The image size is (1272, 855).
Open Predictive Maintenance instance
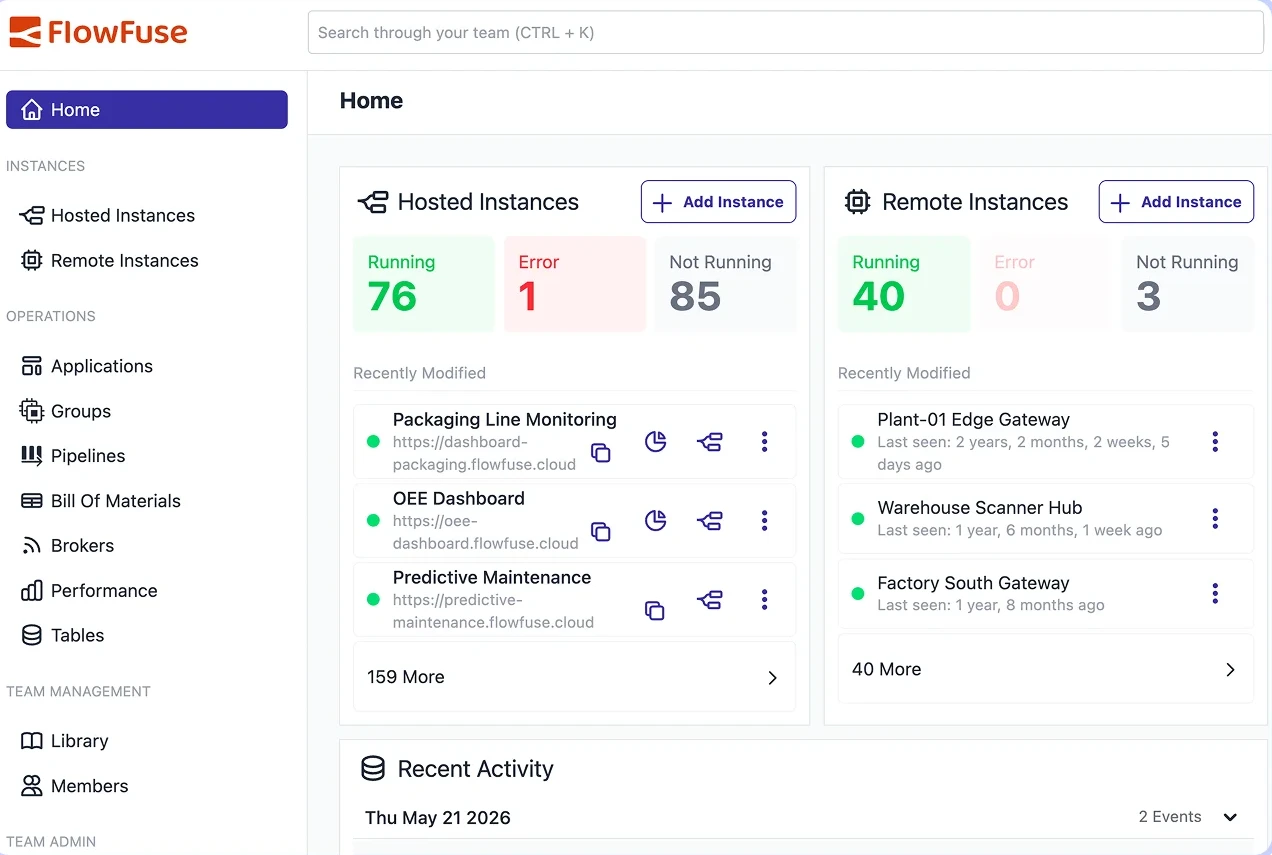(x=492, y=577)
